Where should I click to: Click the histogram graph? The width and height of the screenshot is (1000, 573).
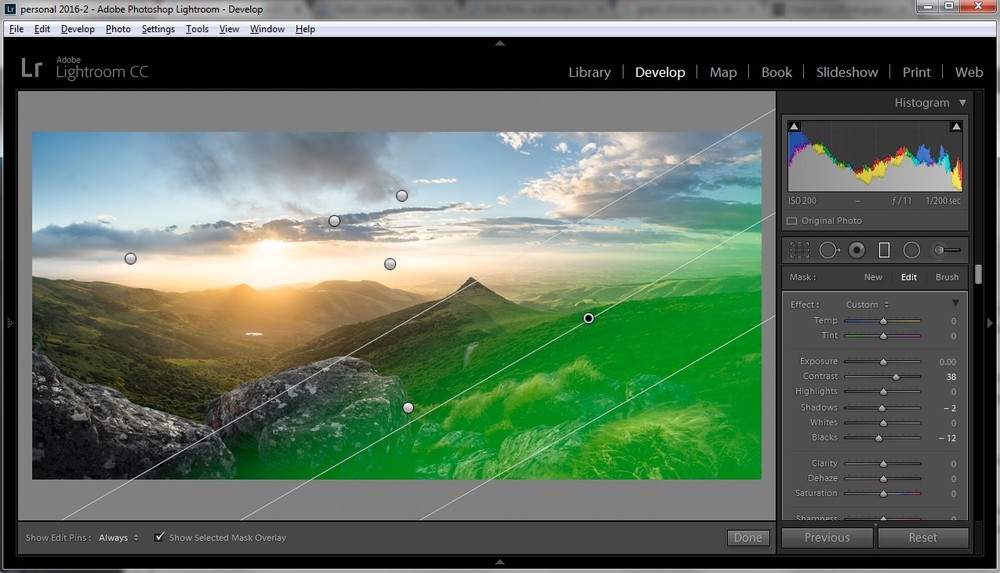(x=875, y=156)
